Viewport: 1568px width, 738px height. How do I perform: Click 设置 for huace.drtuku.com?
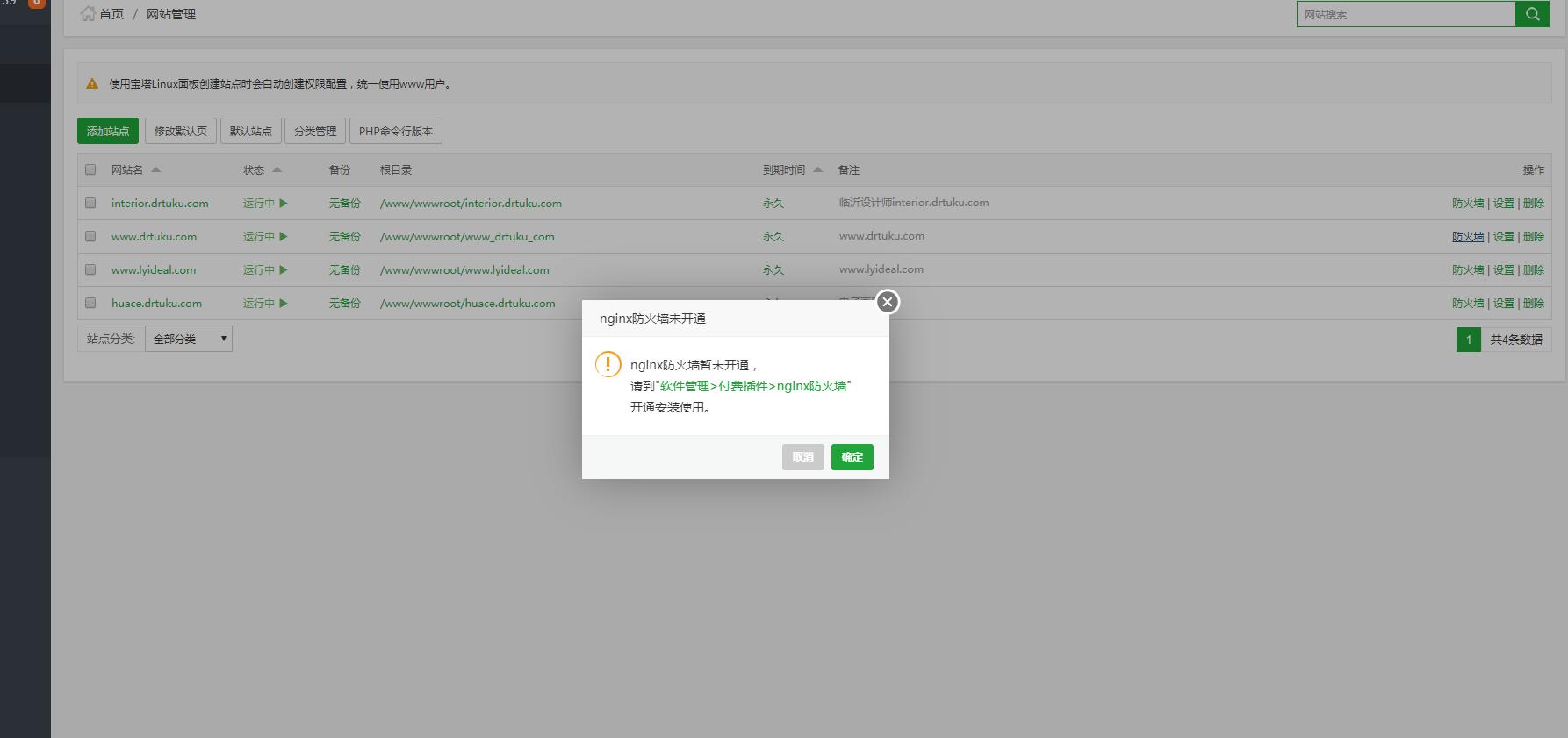click(1504, 303)
